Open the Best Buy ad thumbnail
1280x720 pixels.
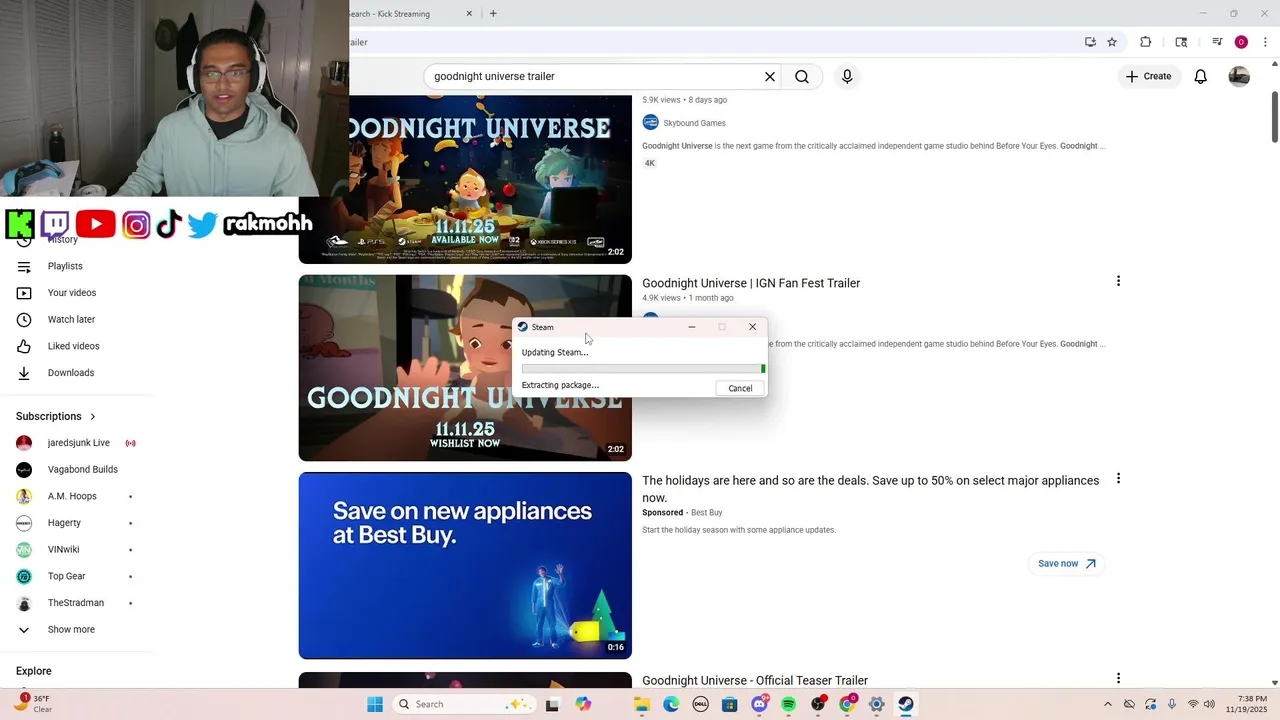[x=465, y=565]
